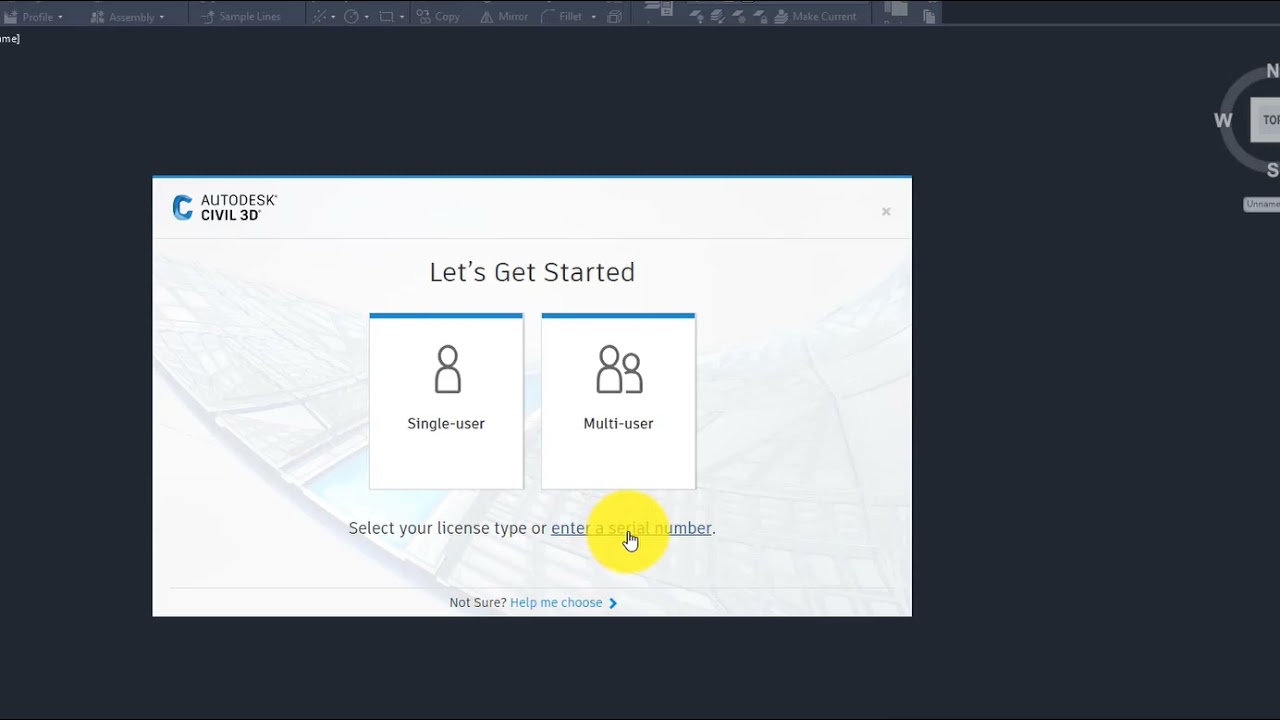Select the Sample Lines tool
This screenshot has height=720, width=1280.
pos(240,17)
